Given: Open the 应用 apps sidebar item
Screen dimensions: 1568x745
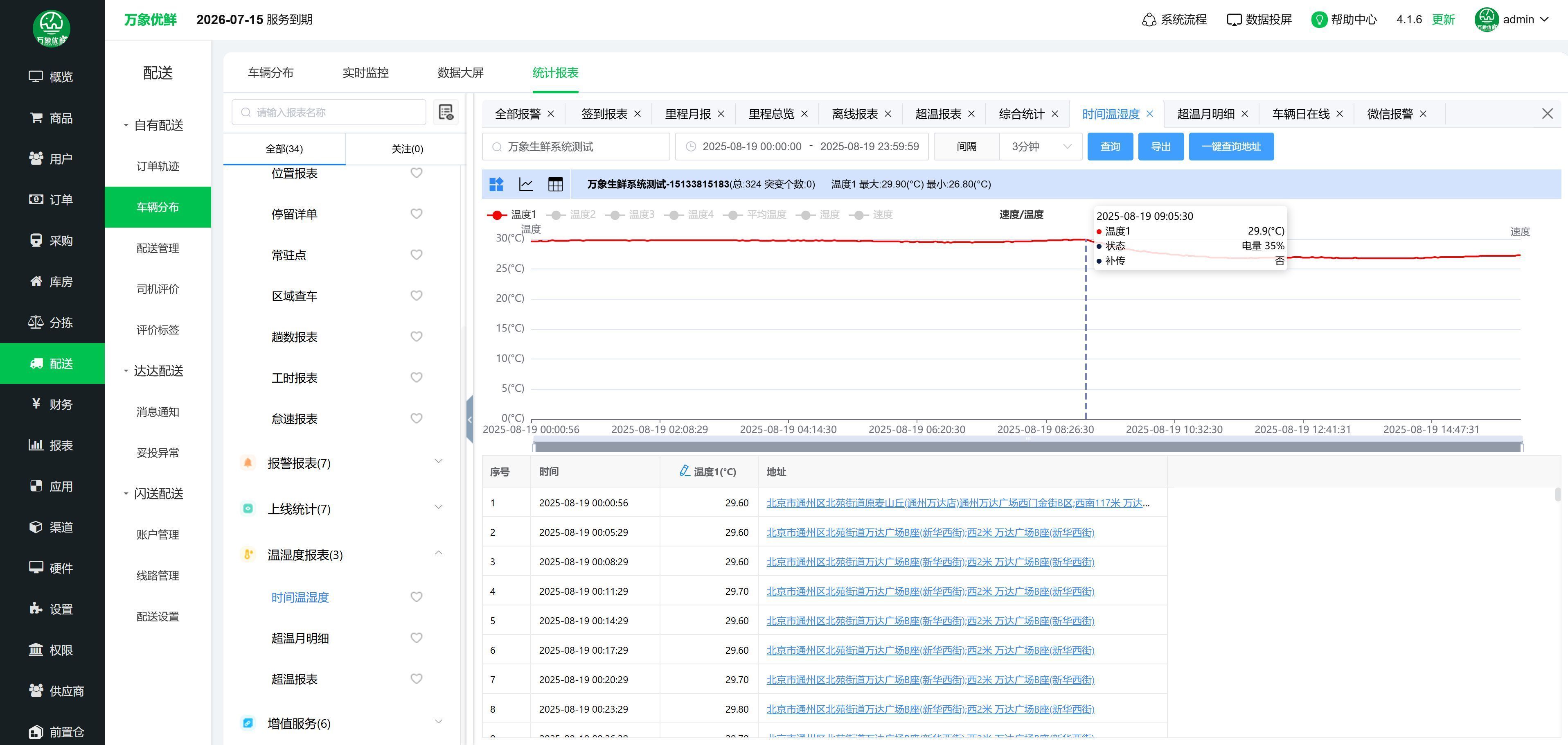Looking at the screenshot, I should pyautogui.click(x=52, y=486).
